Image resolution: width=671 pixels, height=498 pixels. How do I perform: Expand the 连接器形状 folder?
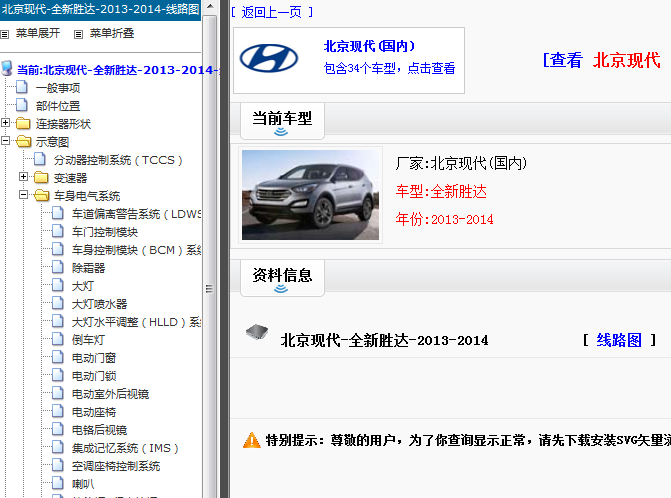(5, 123)
